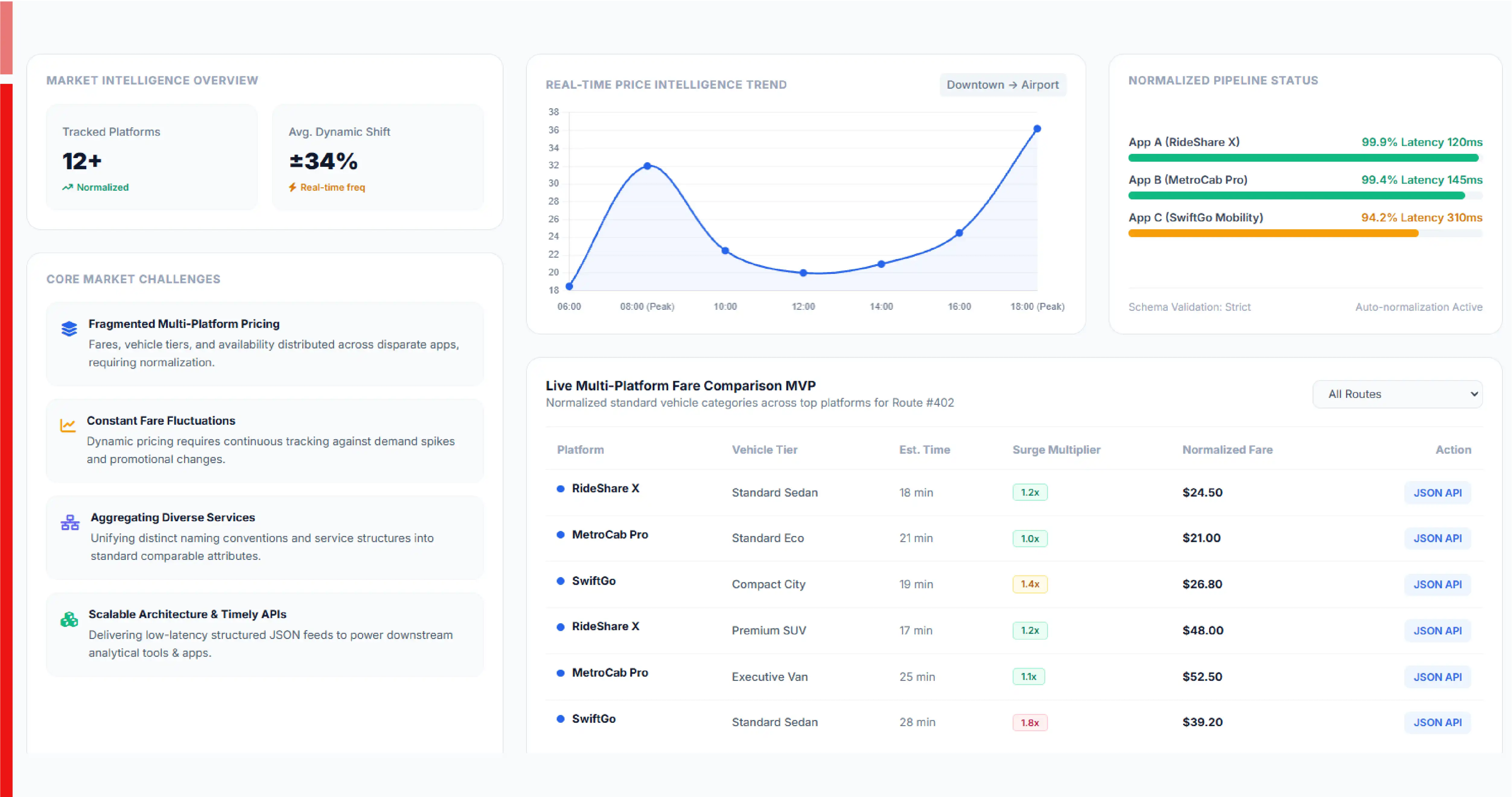1512x797 pixels.
Task: Click the Auto-normalization Active status text
Action: [x=1419, y=307]
